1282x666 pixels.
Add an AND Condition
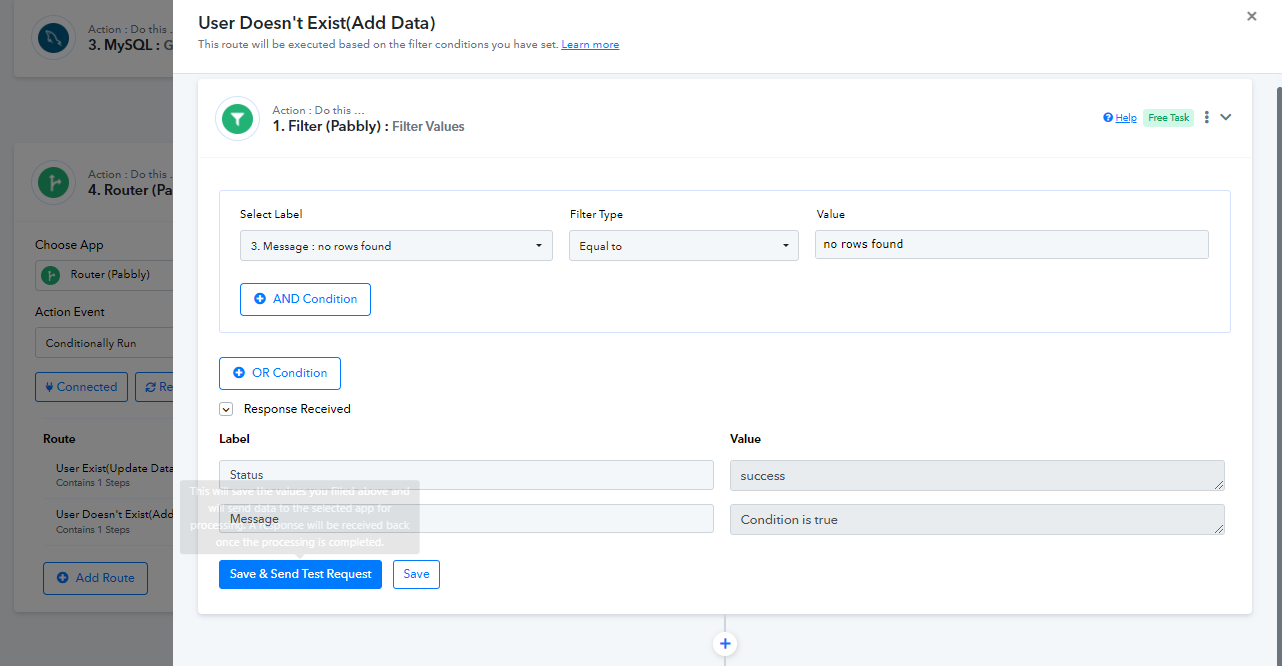click(x=305, y=299)
